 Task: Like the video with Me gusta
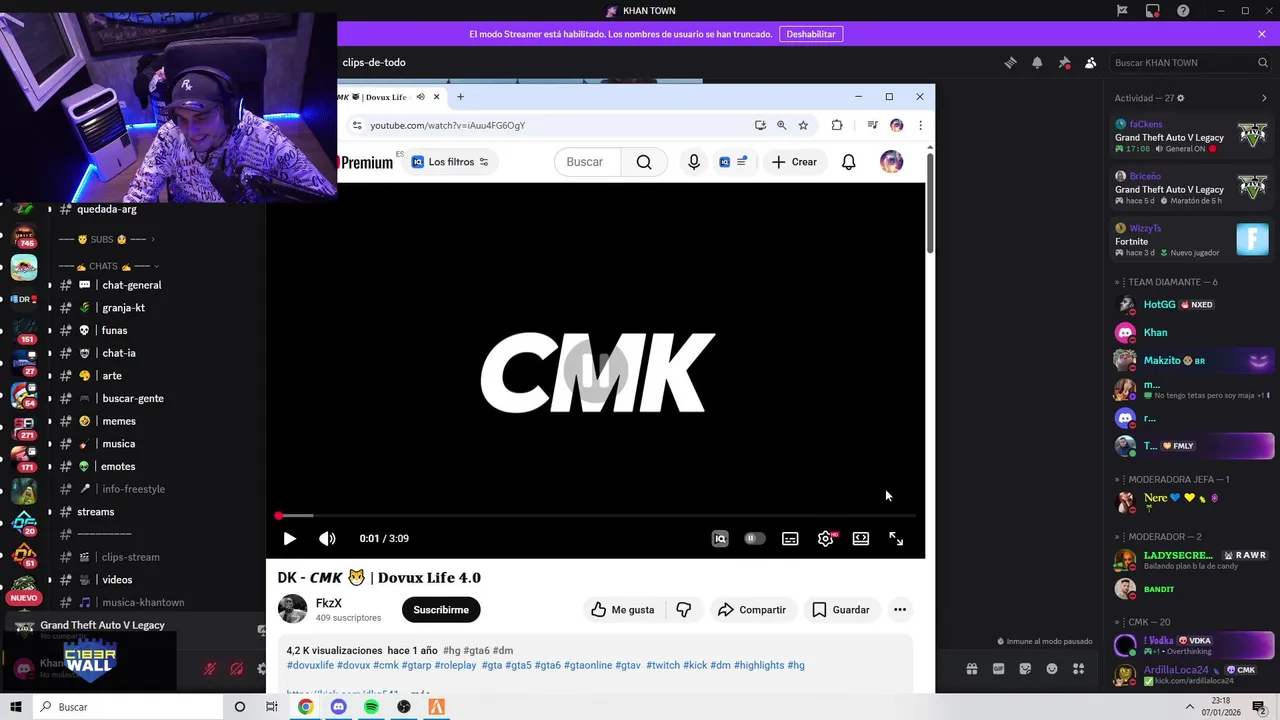coord(622,610)
